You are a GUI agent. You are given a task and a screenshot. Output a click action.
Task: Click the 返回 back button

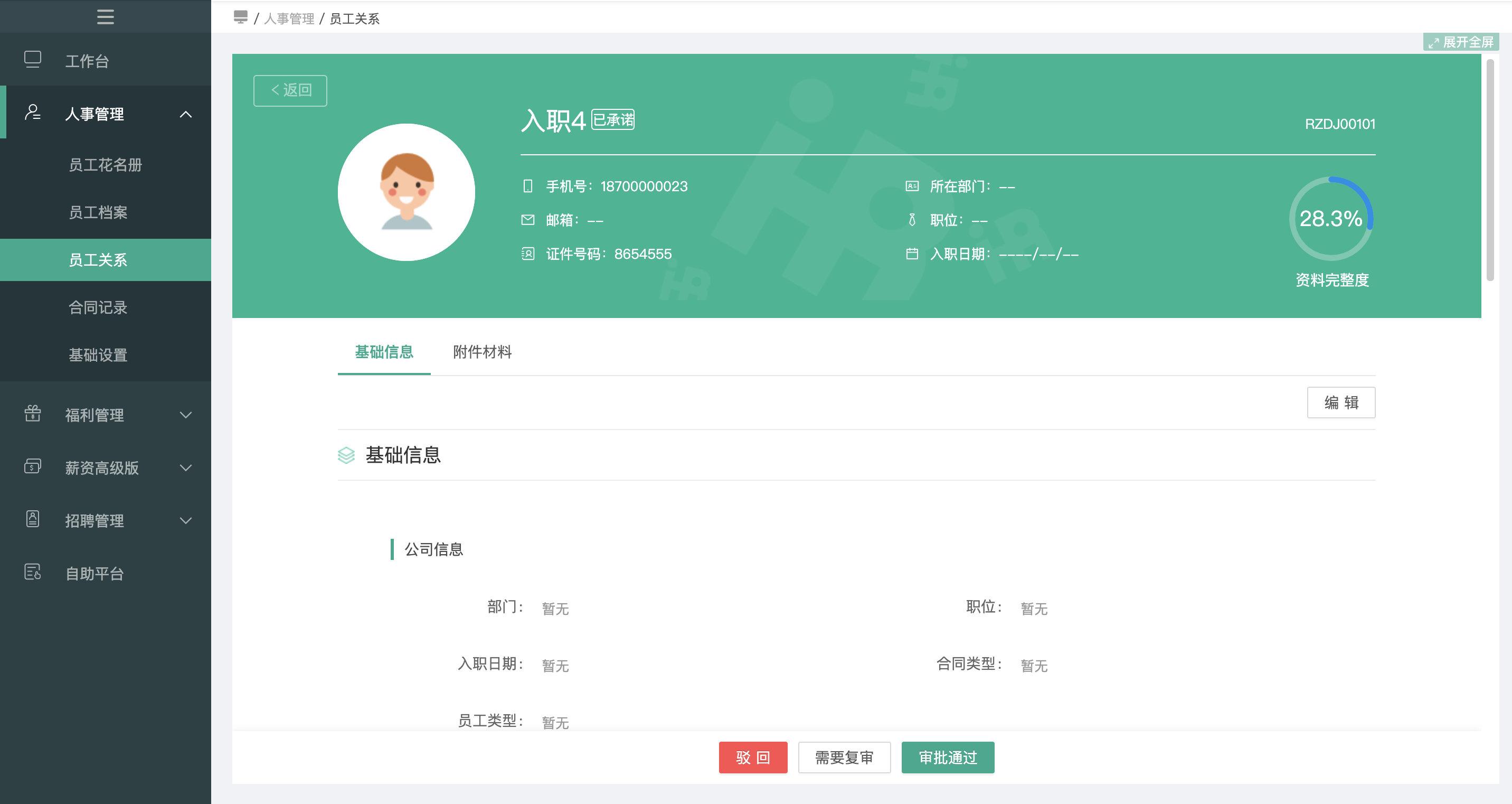click(x=290, y=90)
